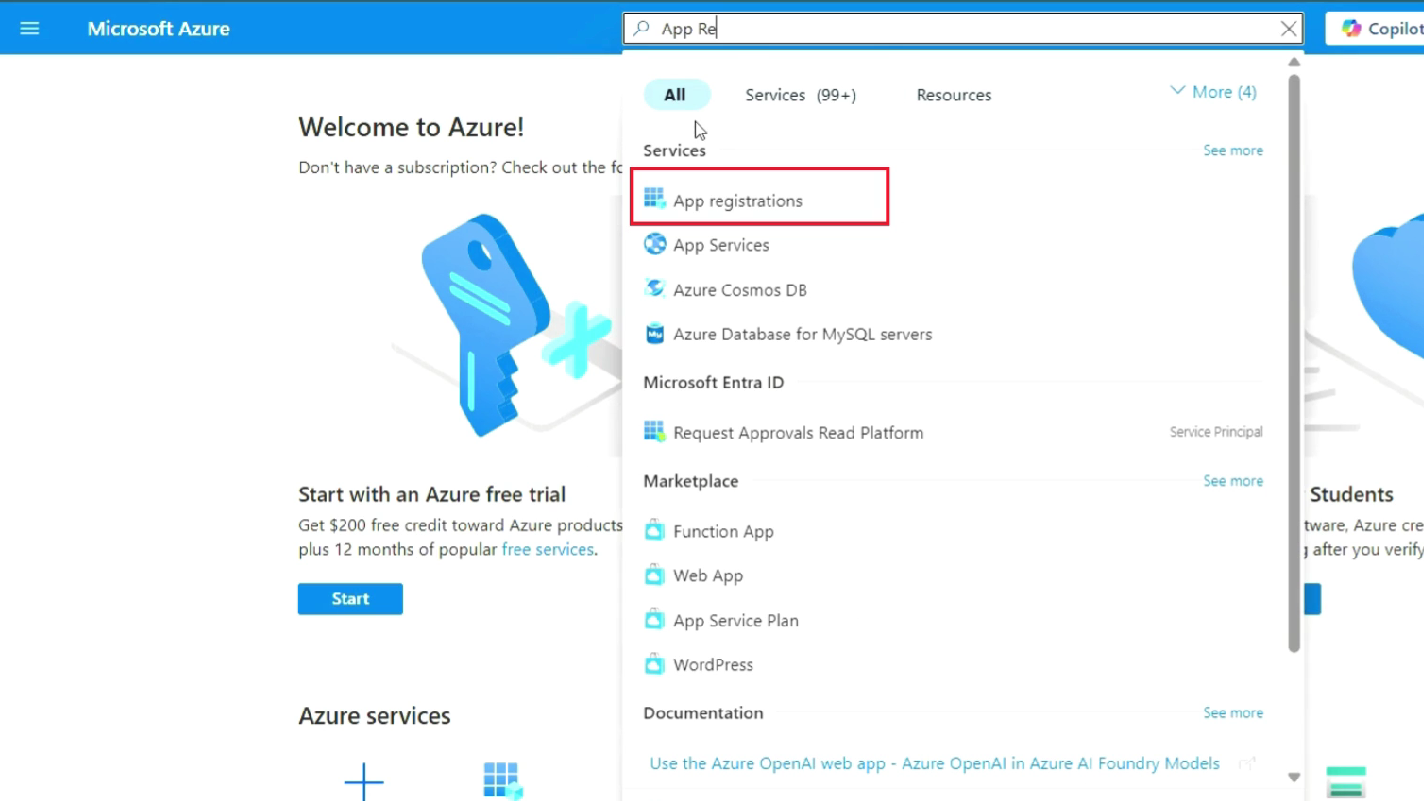
Task: Click the Start free trial button
Action: pyautogui.click(x=350, y=599)
